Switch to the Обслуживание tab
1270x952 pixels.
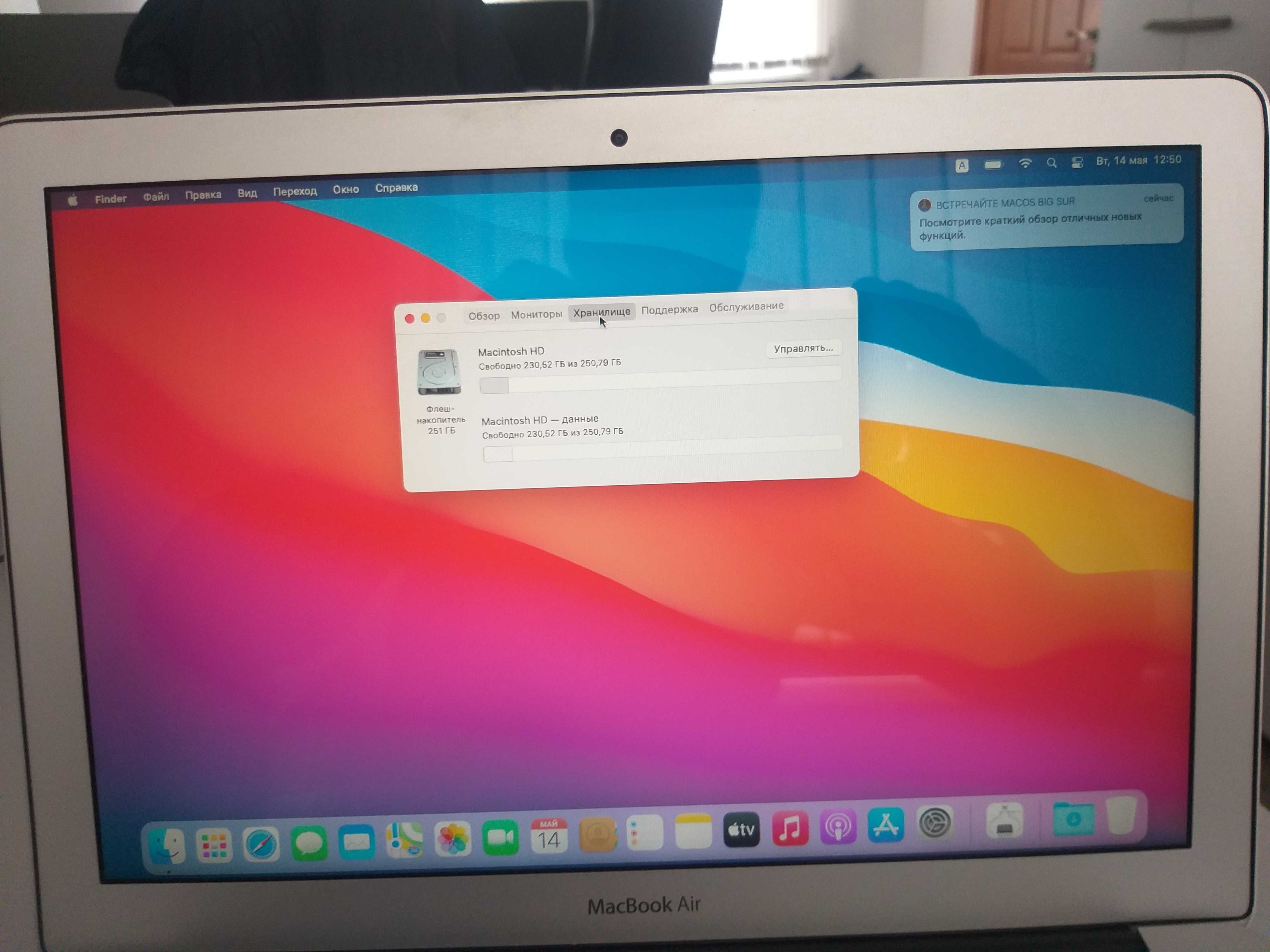[x=746, y=307]
